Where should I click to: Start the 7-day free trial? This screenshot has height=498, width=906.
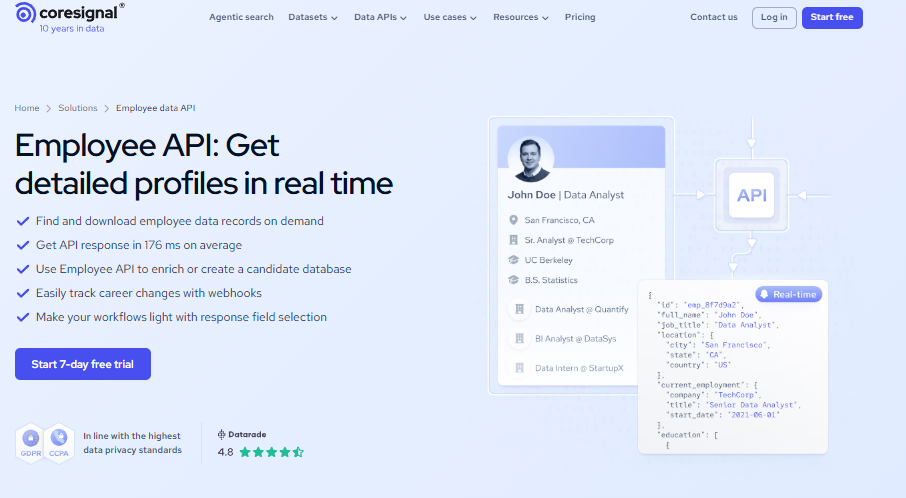coord(83,364)
